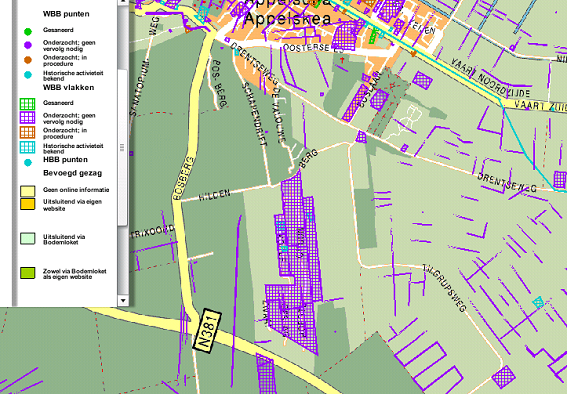The image size is (568, 395).
Task: Click the orange hatched 'in procedure' vlakken symbol
Action: [28, 133]
